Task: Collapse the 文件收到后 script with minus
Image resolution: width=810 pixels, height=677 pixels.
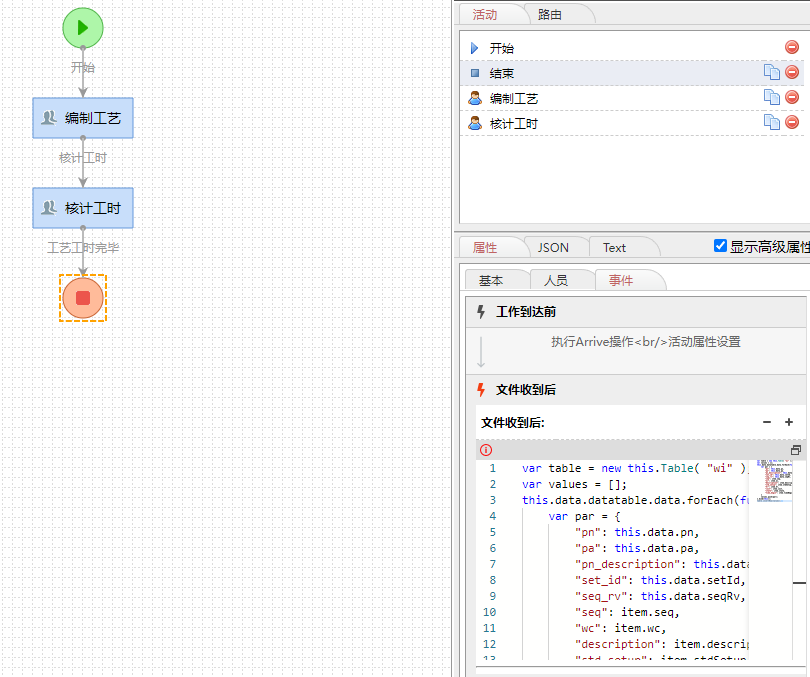Action: pos(767,422)
